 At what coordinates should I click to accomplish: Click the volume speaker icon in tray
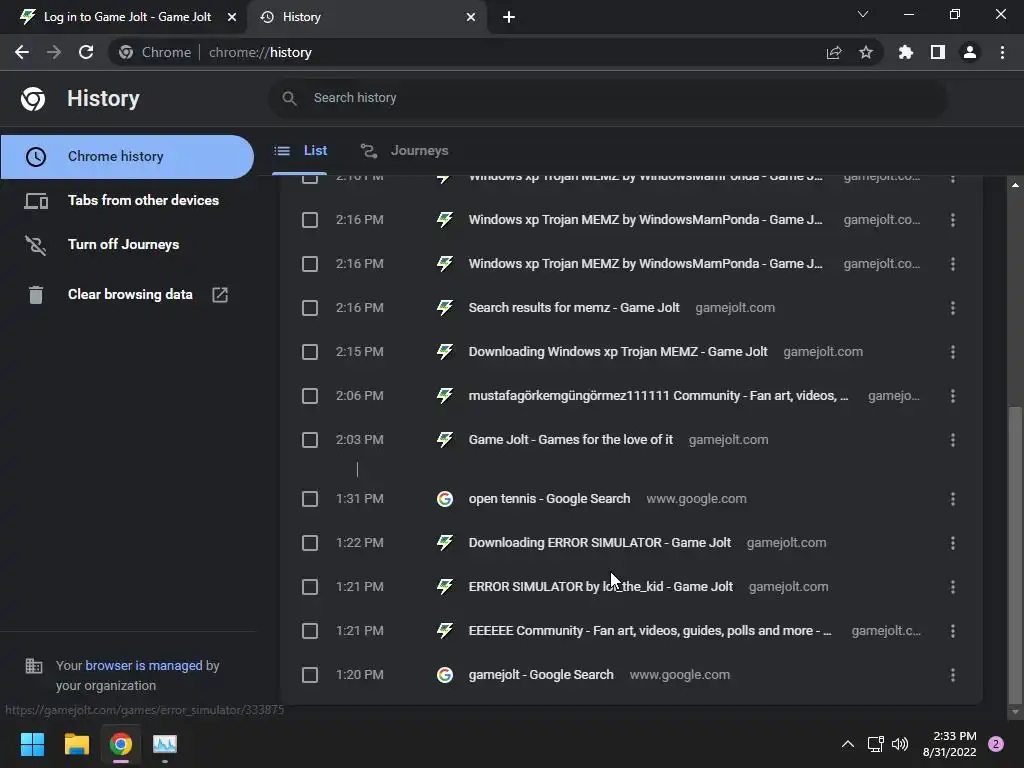900,744
